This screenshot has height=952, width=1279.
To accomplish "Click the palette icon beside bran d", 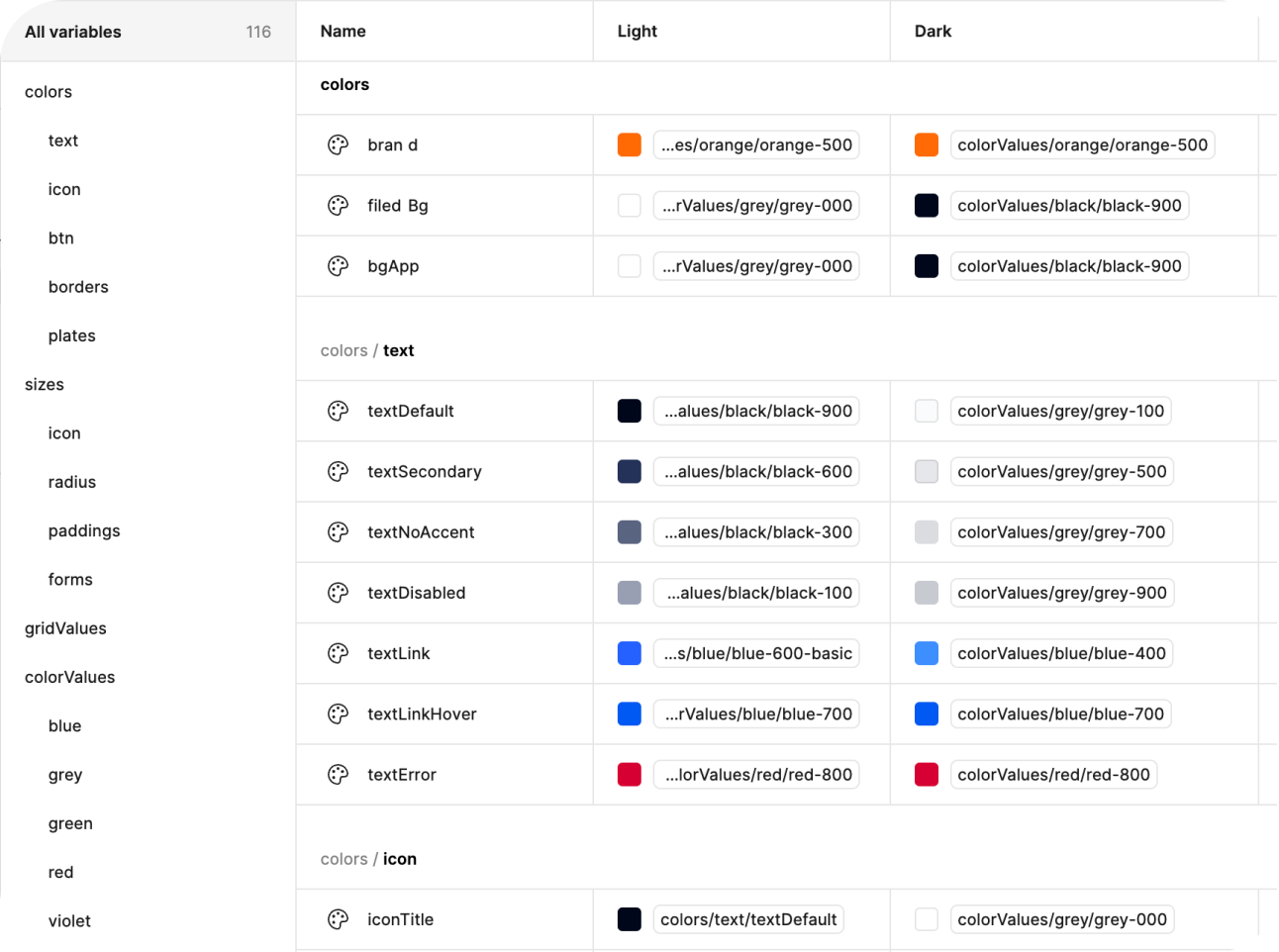I will (x=338, y=145).
